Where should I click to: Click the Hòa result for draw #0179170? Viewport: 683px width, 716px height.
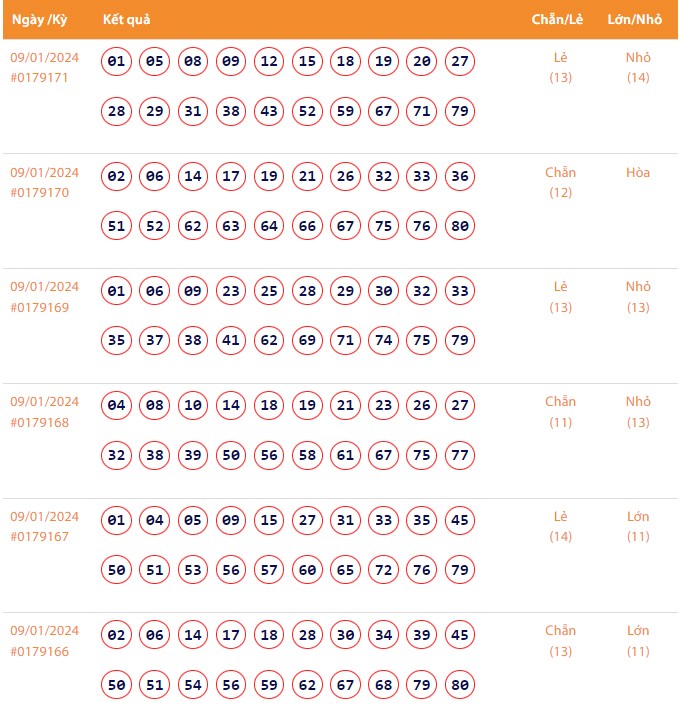(638, 173)
